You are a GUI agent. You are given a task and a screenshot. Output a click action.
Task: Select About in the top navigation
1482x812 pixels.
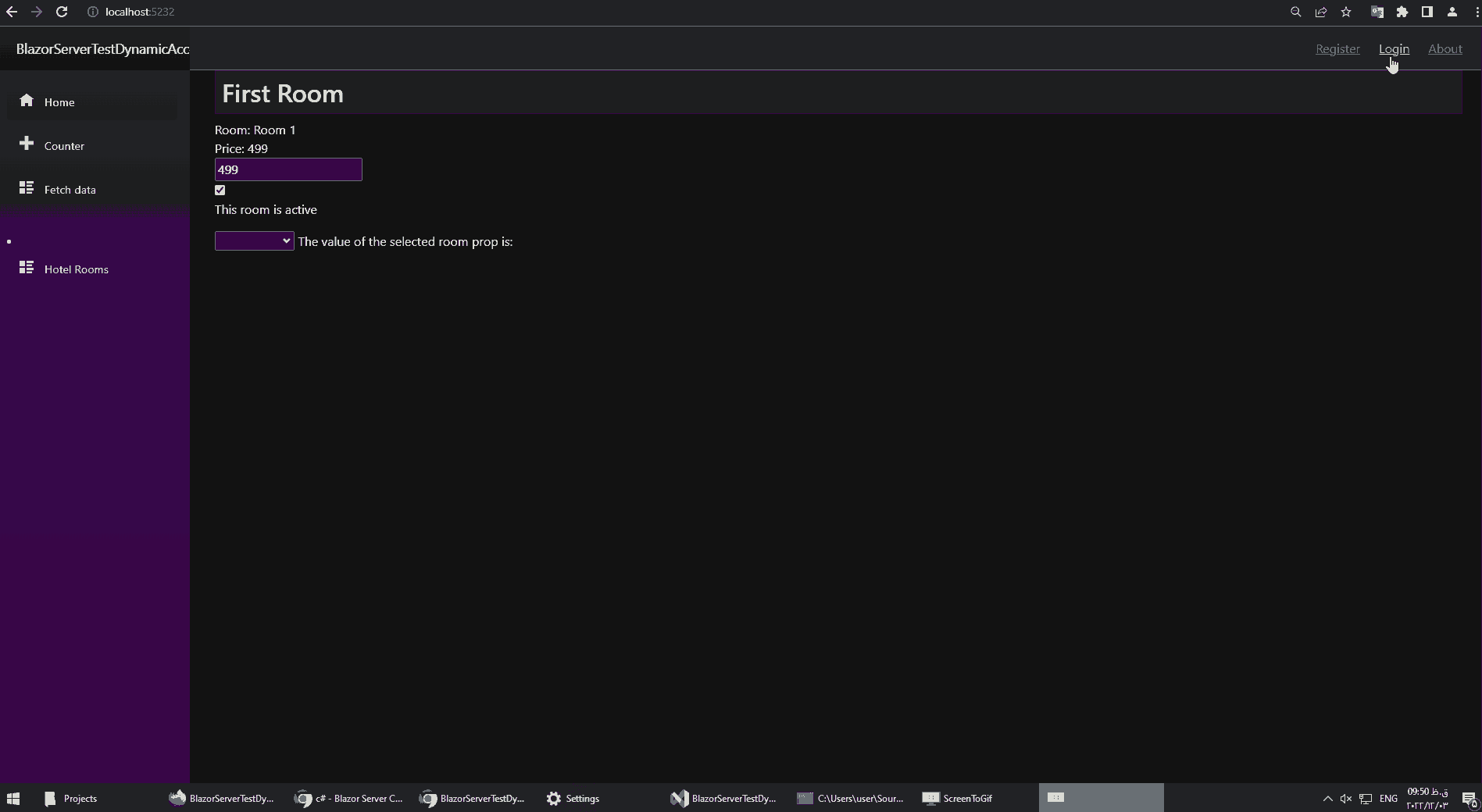click(x=1444, y=48)
